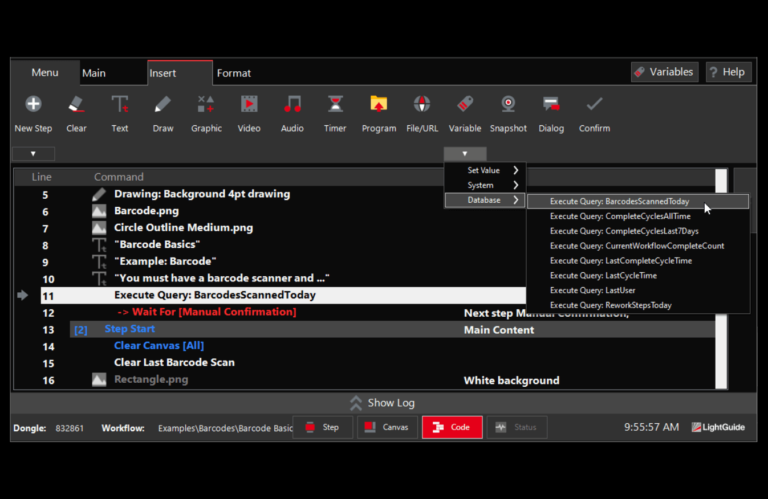The height and width of the screenshot is (499, 768).
Task: Insert a File/URL command
Action: (x=422, y=104)
